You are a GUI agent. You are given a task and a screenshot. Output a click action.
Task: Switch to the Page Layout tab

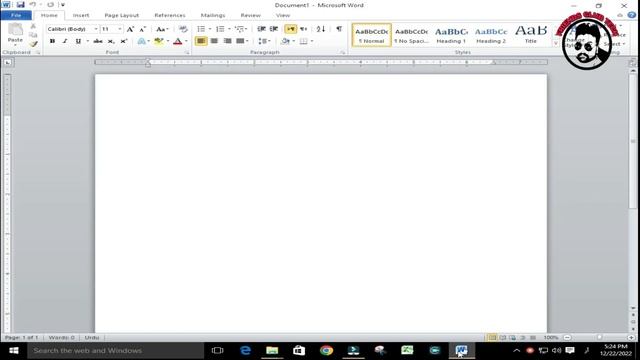pyautogui.click(x=122, y=15)
